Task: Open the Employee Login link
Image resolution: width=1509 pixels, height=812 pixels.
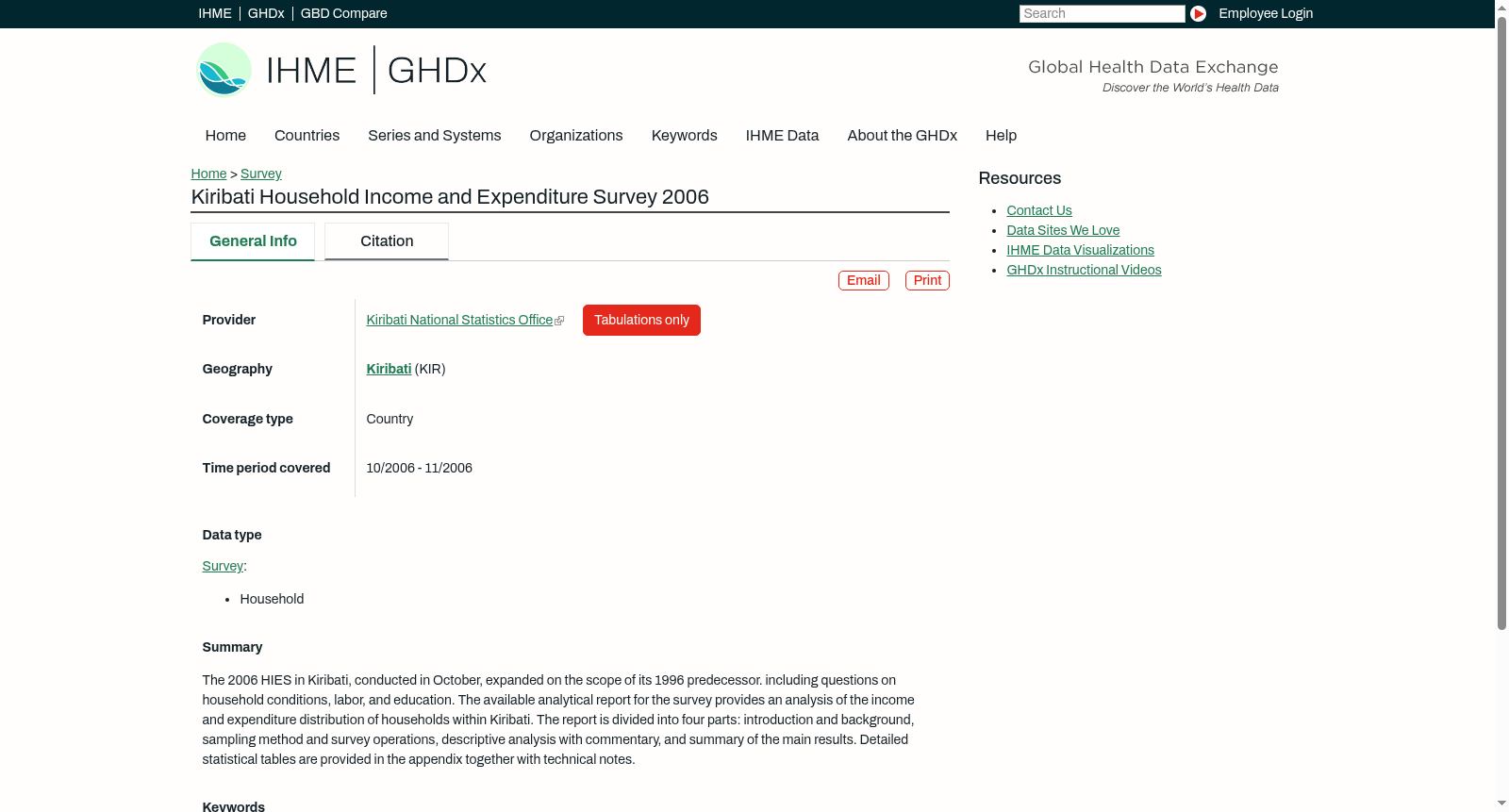Action: [1266, 13]
